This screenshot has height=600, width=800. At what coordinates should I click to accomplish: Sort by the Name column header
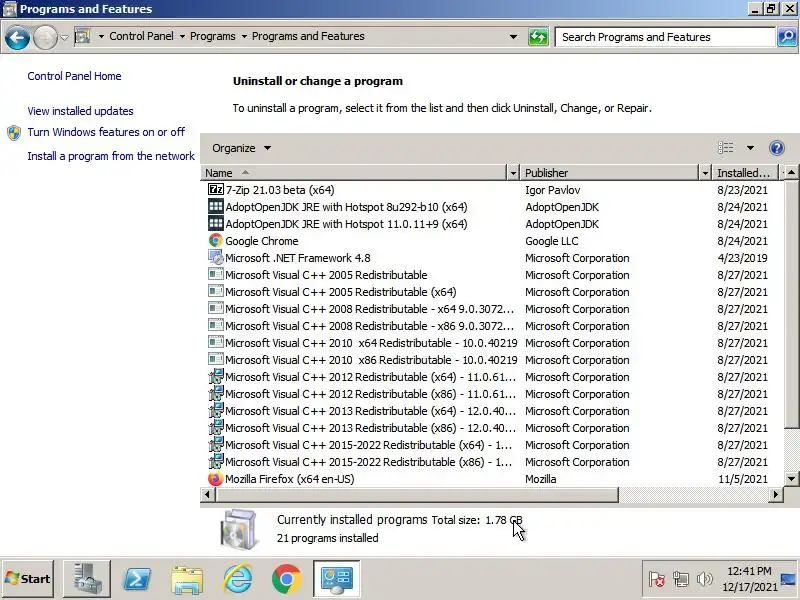(354, 173)
